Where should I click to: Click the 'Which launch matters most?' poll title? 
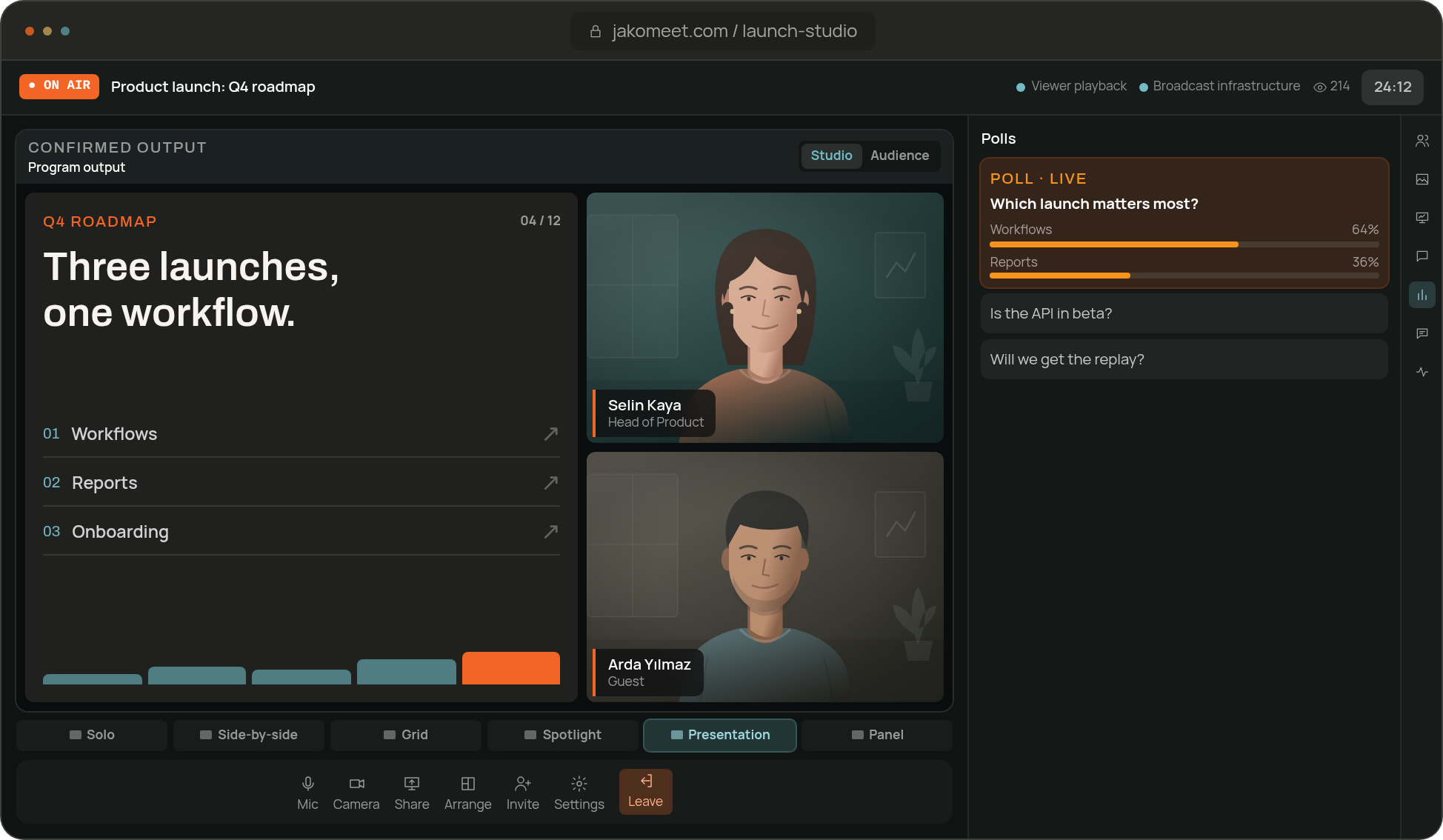pos(1093,204)
